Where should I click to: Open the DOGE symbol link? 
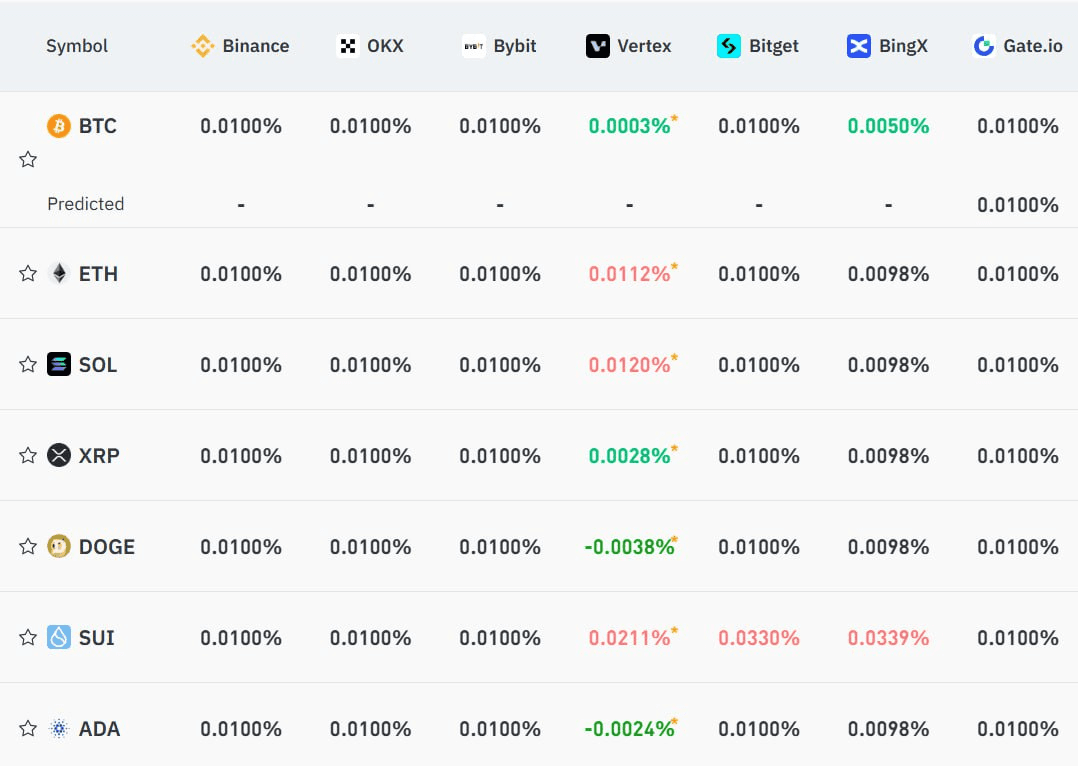point(107,547)
